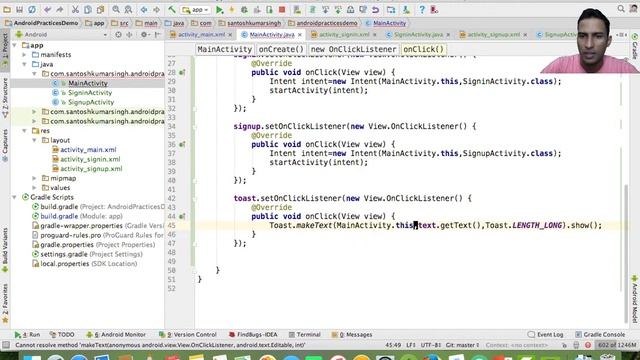
Task: Navigate Back with the left arrow icon
Action: 144,9
